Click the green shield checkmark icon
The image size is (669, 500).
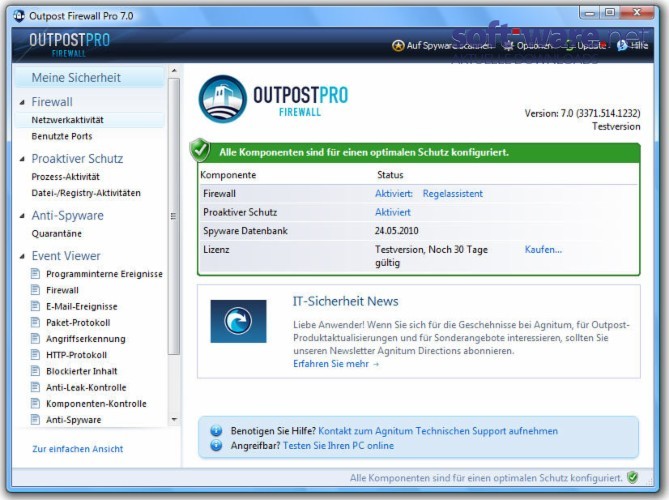[200, 150]
